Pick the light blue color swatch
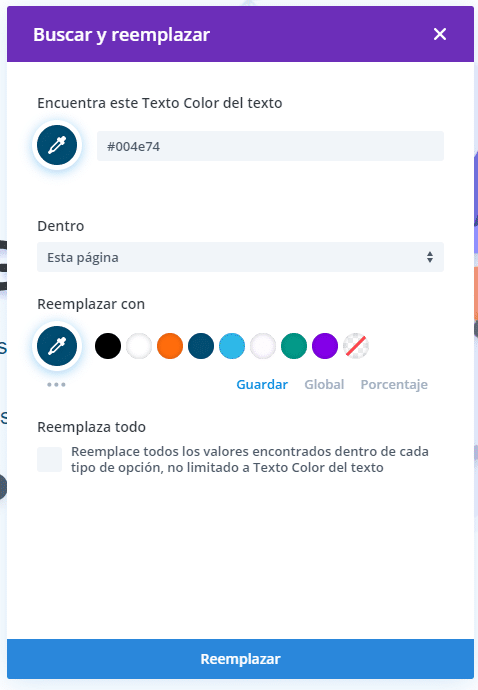The width and height of the screenshot is (478, 690). (232, 346)
